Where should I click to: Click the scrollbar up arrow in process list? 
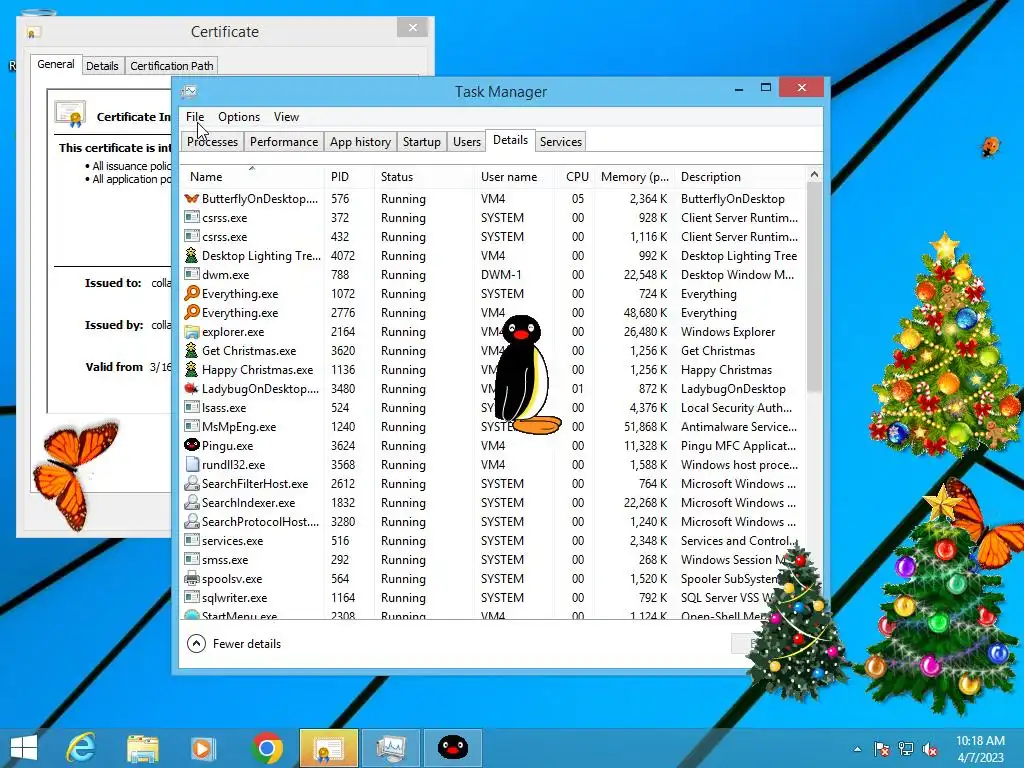pos(814,174)
